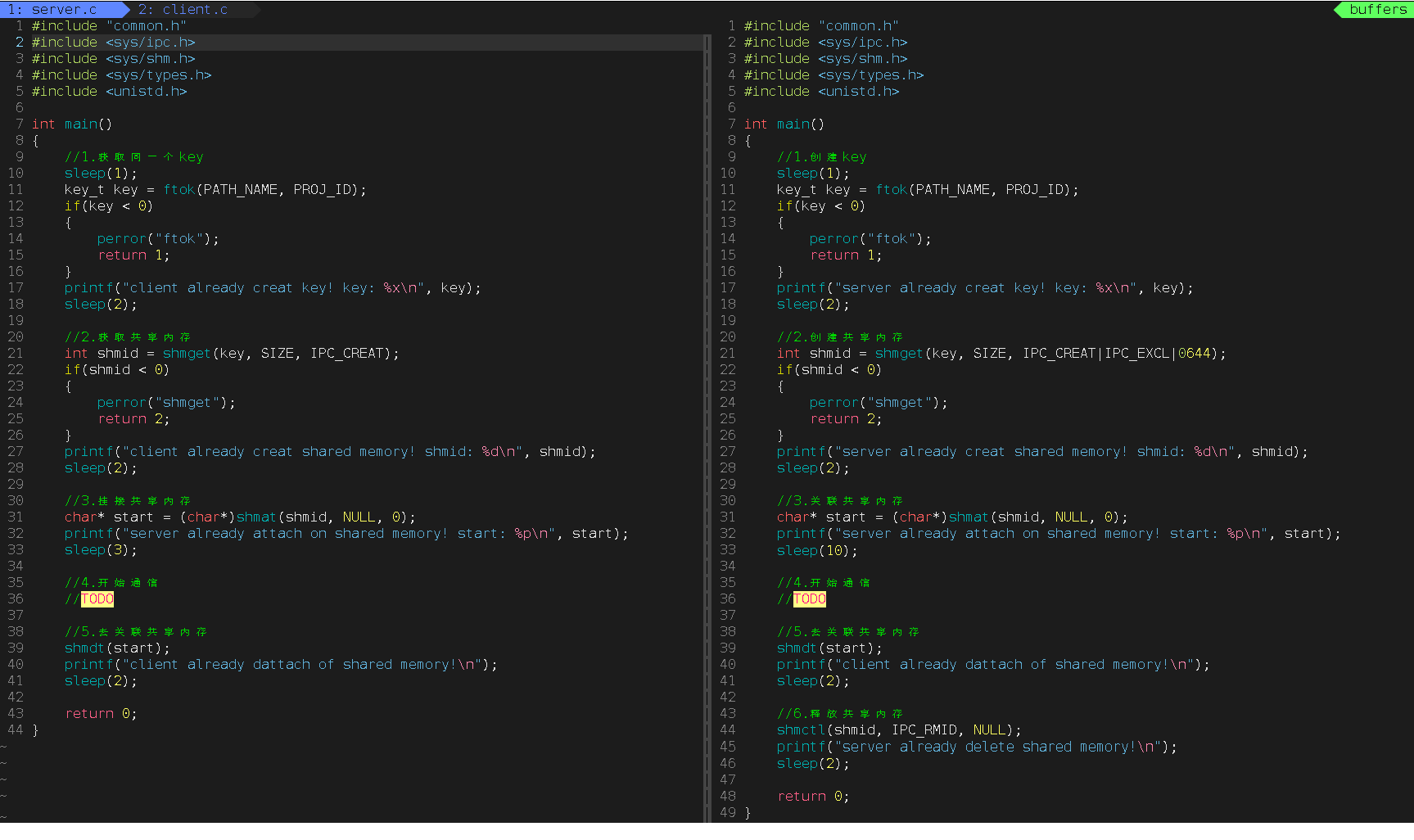
Task: Click 'sleep(3);' in left pane
Action: point(101,549)
